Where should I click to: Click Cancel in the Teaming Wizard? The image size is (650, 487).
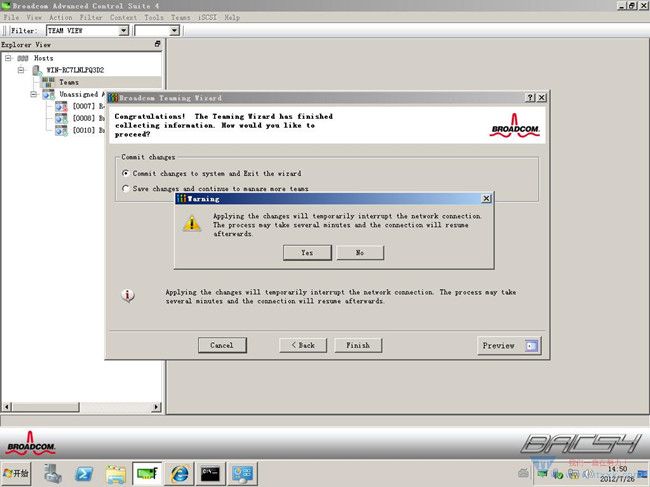[x=222, y=345]
